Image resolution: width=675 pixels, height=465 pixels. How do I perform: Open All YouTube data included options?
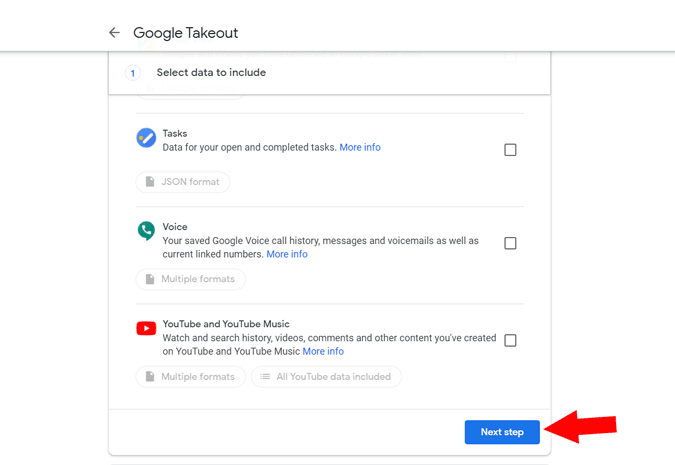(326, 377)
